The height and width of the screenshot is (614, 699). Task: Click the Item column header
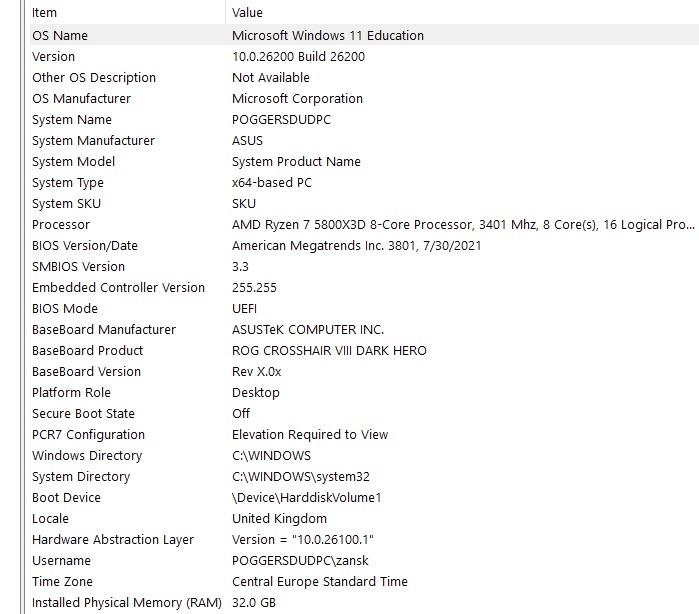(45, 13)
